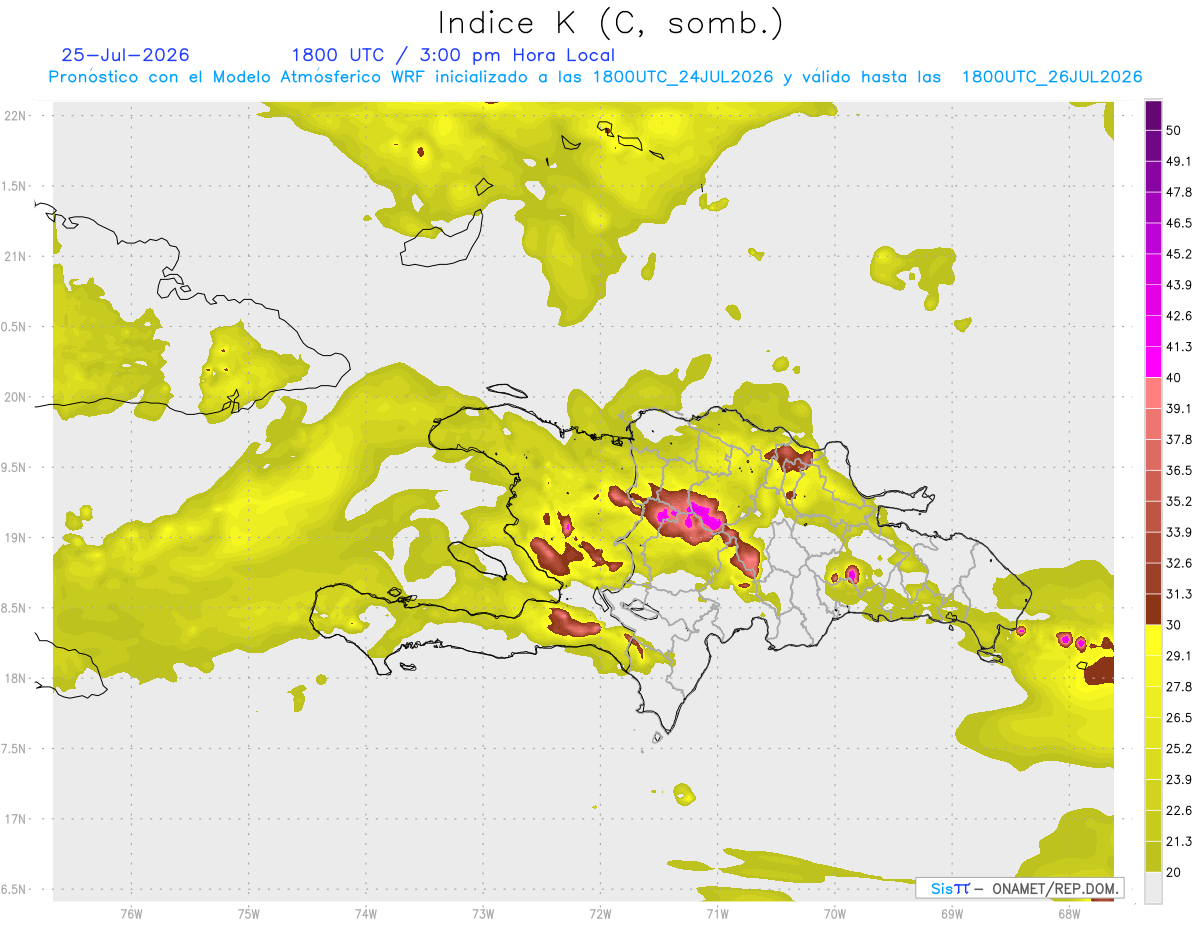Screen dimensions: 1200x927
Task: Click legend value 27.8
Action: [1179, 686]
